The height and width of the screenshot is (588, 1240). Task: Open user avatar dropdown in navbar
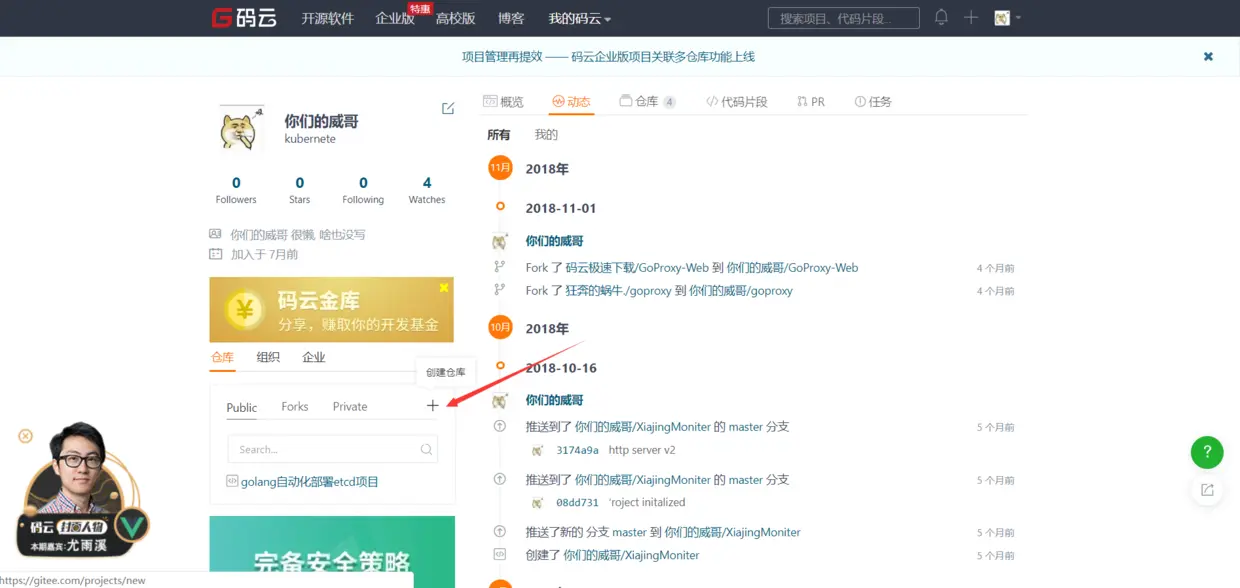coord(1007,18)
